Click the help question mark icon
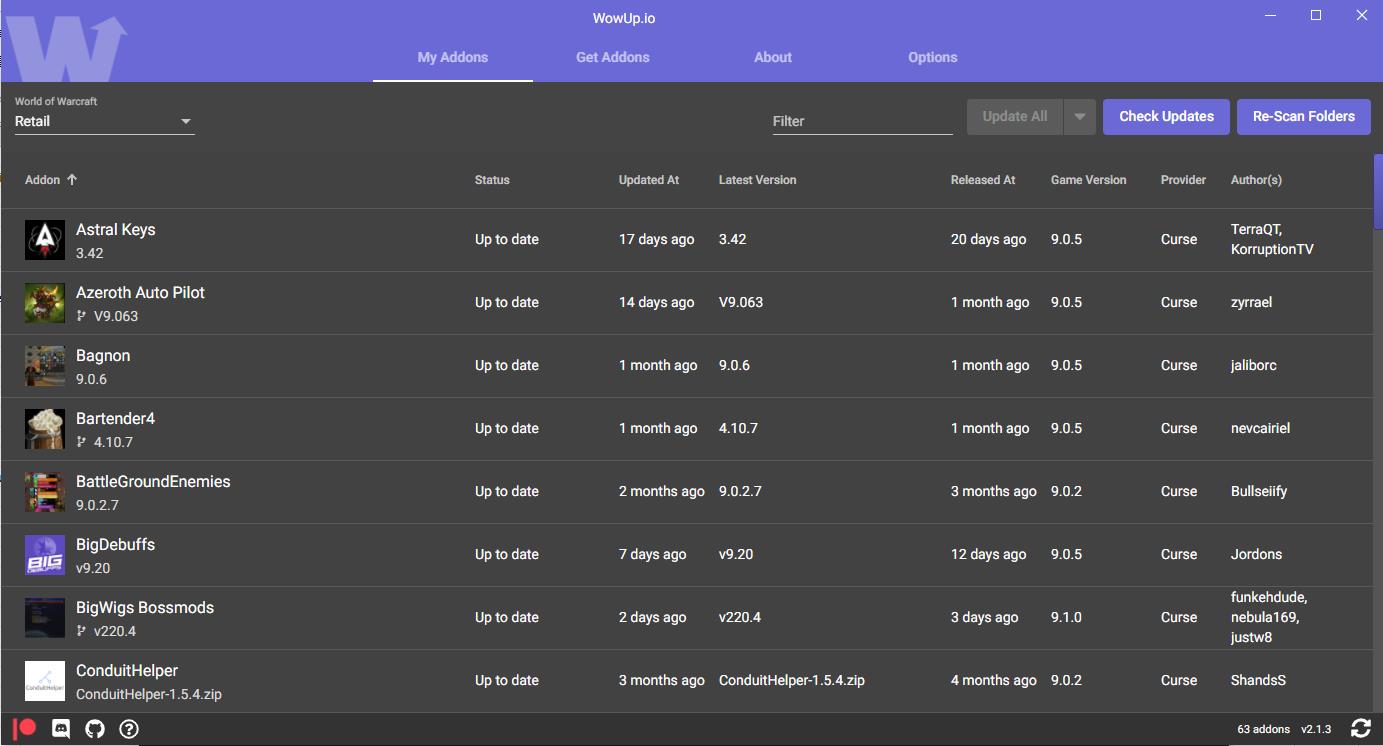This screenshot has height=746, width=1383. click(128, 729)
